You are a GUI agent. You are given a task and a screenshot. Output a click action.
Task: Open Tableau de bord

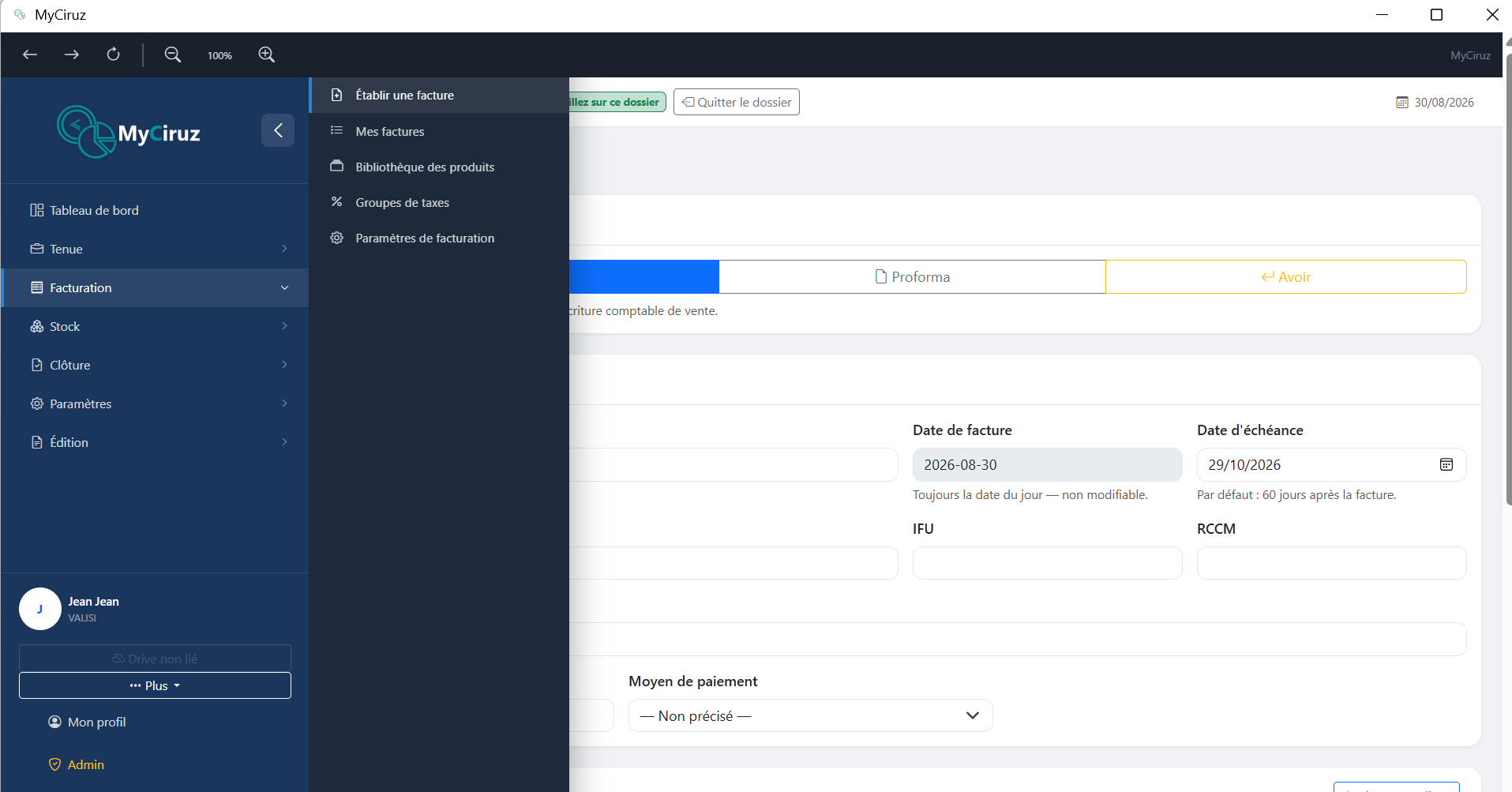[x=155, y=210]
